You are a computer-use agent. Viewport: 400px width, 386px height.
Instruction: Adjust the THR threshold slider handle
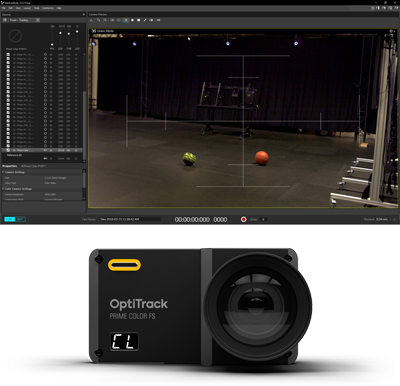(x=69, y=34)
